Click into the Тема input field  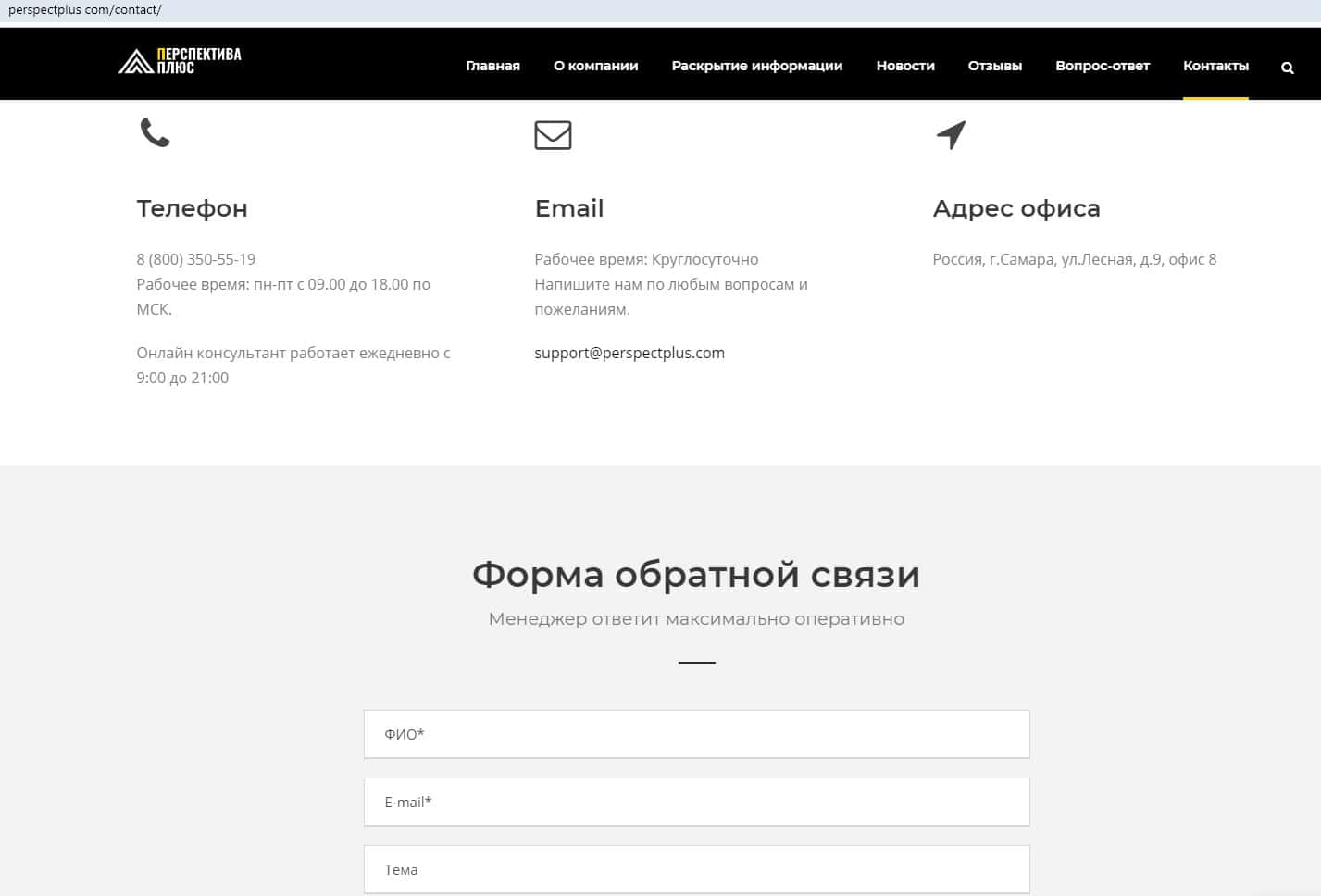click(697, 869)
